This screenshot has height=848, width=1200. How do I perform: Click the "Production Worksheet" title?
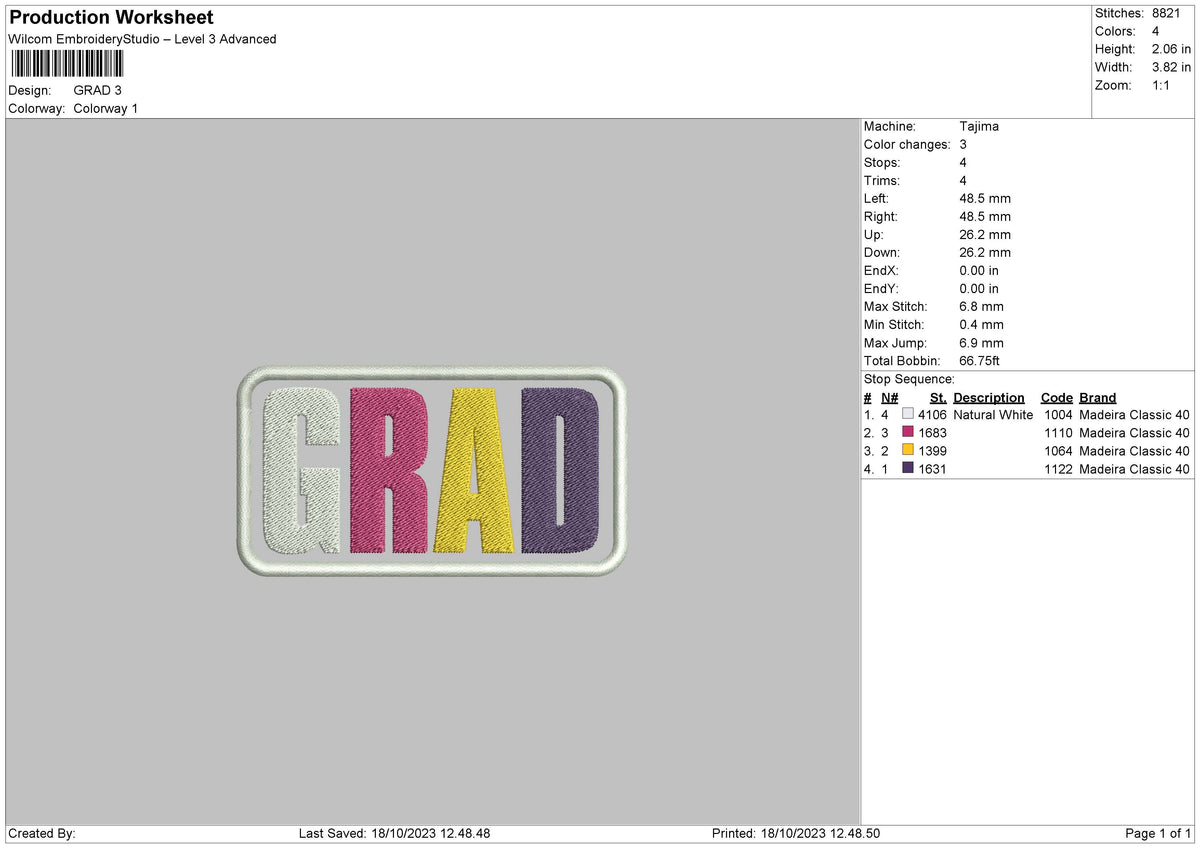click(111, 18)
